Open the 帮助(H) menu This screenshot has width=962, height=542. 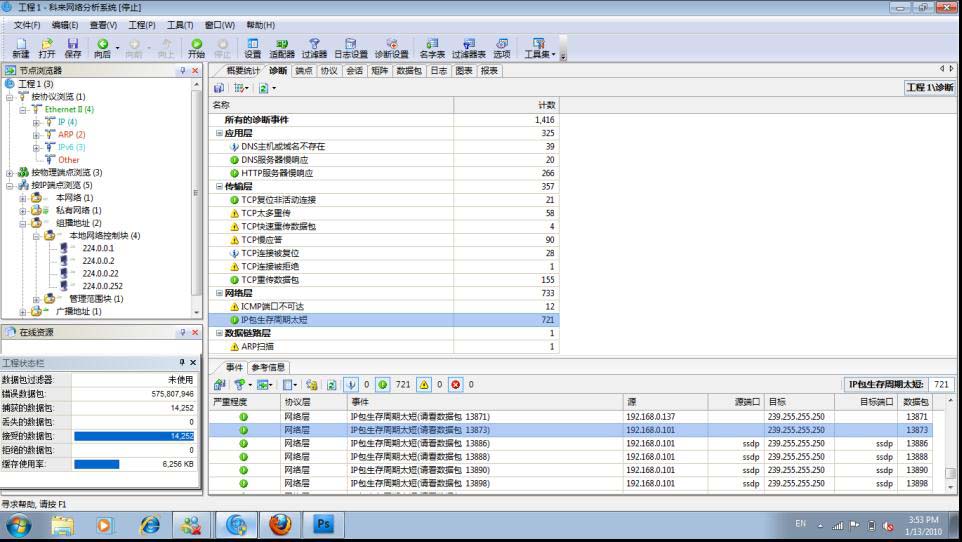tap(260, 25)
